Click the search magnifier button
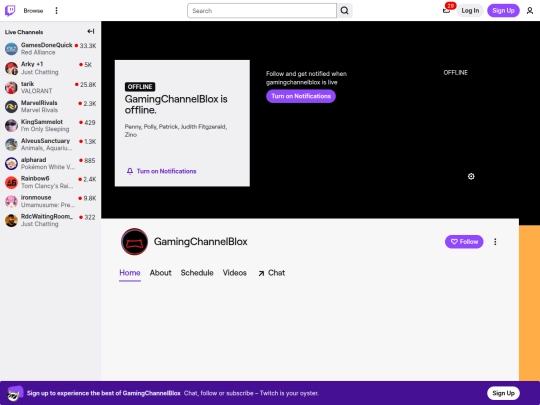The image size is (540, 405). click(x=344, y=11)
